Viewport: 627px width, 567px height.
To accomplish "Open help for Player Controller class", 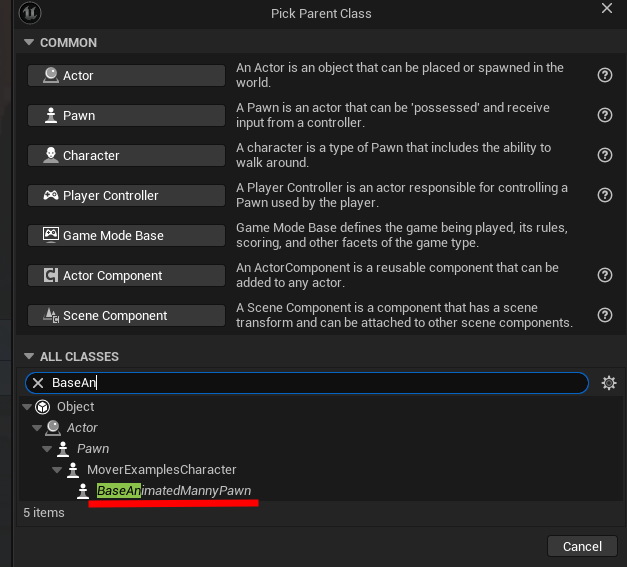I will pyautogui.click(x=605, y=195).
